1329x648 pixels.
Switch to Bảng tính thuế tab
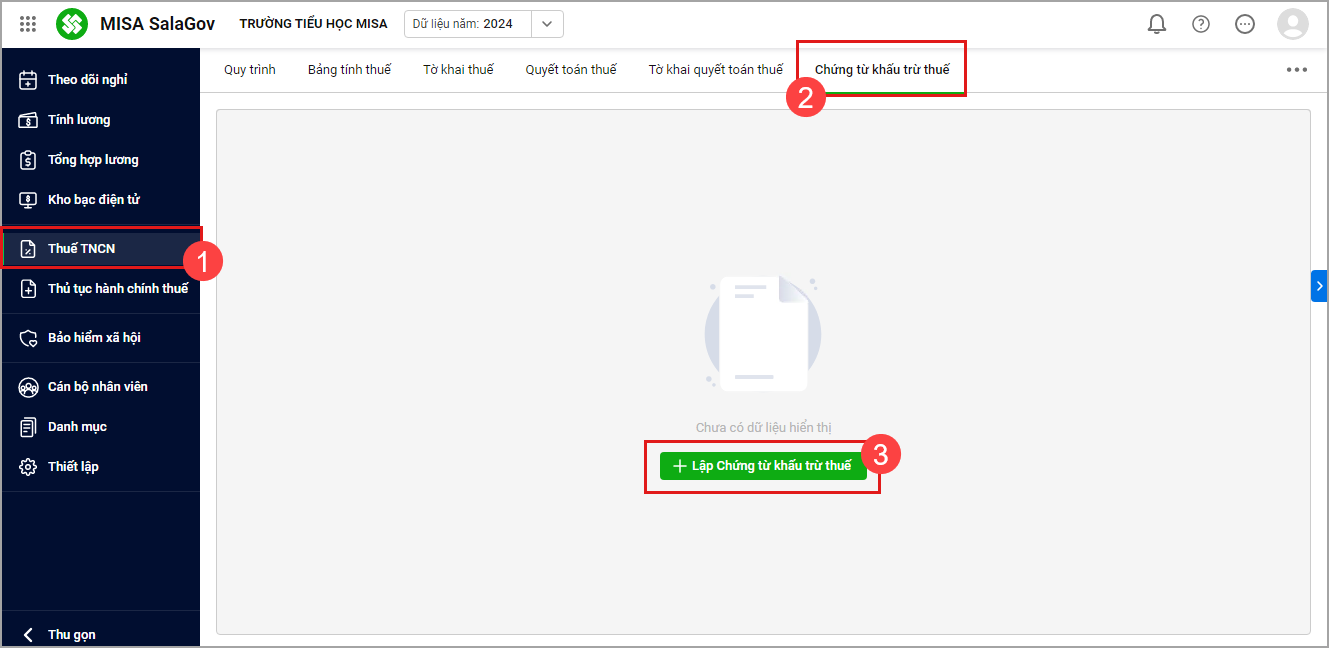click(349, 70)
